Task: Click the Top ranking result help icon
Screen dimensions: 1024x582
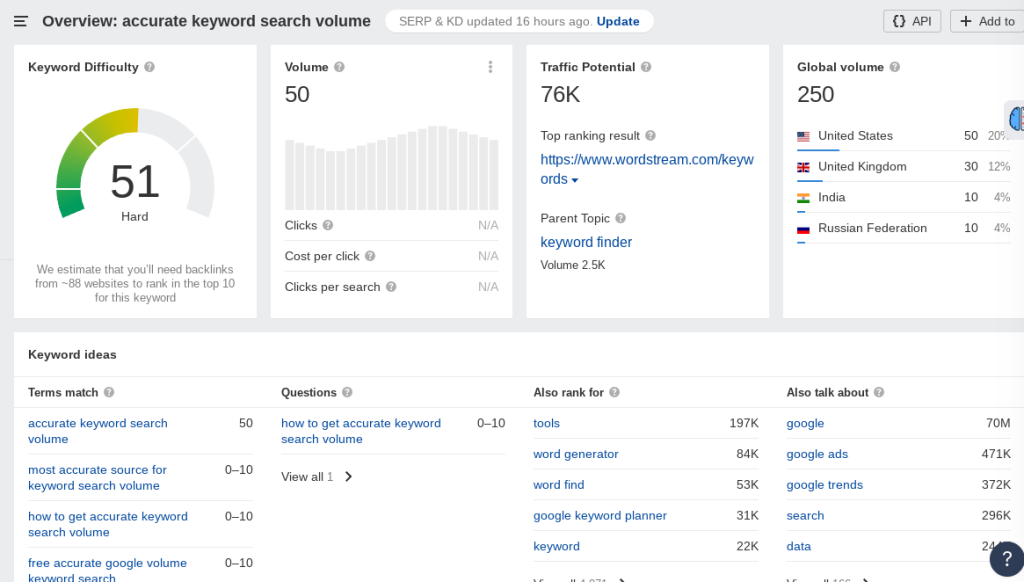Action: 650,136
